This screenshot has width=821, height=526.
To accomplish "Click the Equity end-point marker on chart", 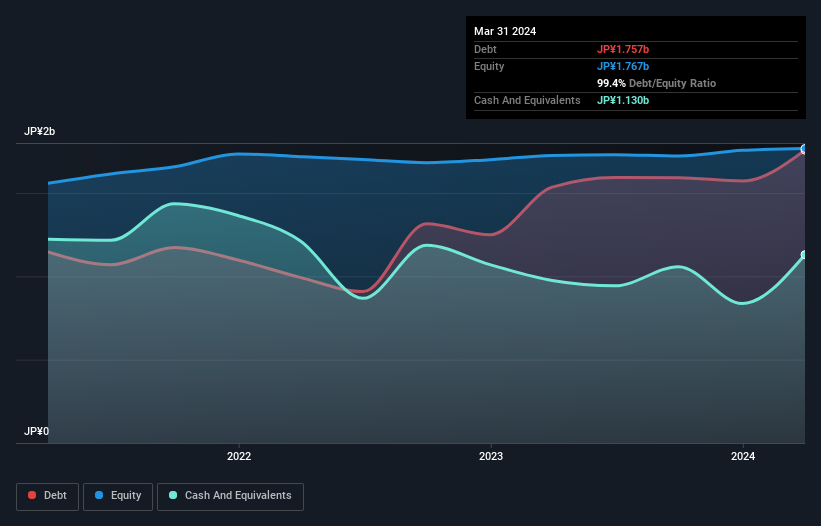I will [804, 149].
